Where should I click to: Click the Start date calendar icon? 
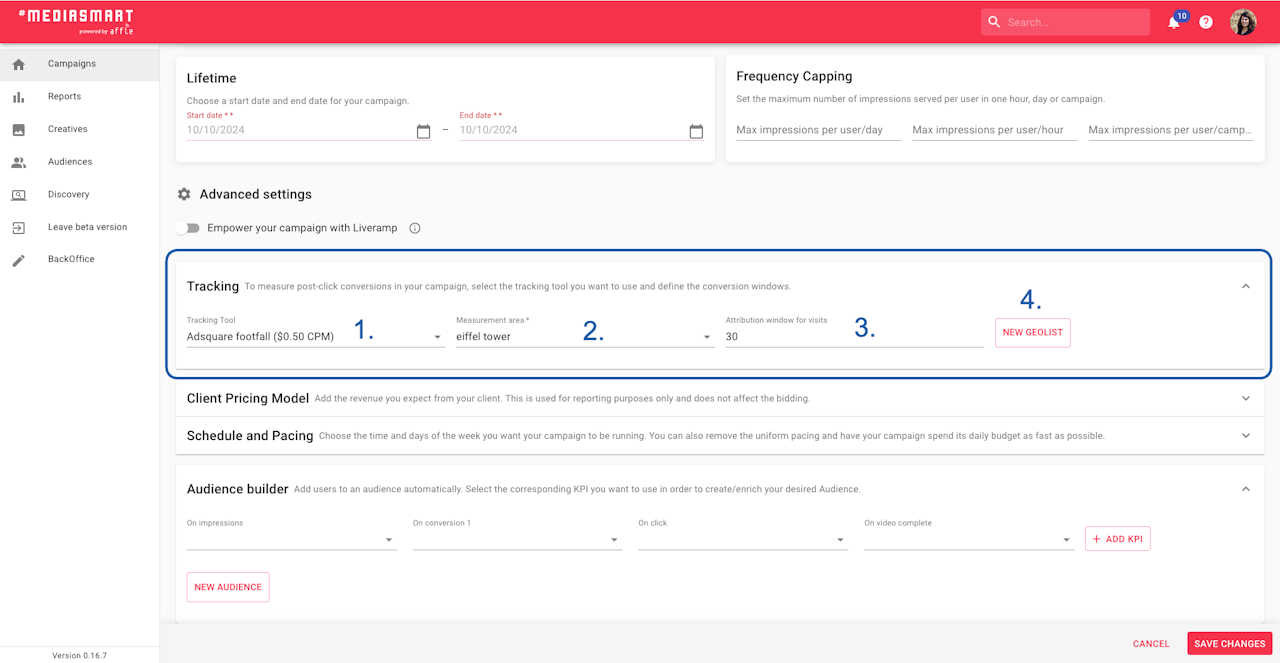click(423, 131)
